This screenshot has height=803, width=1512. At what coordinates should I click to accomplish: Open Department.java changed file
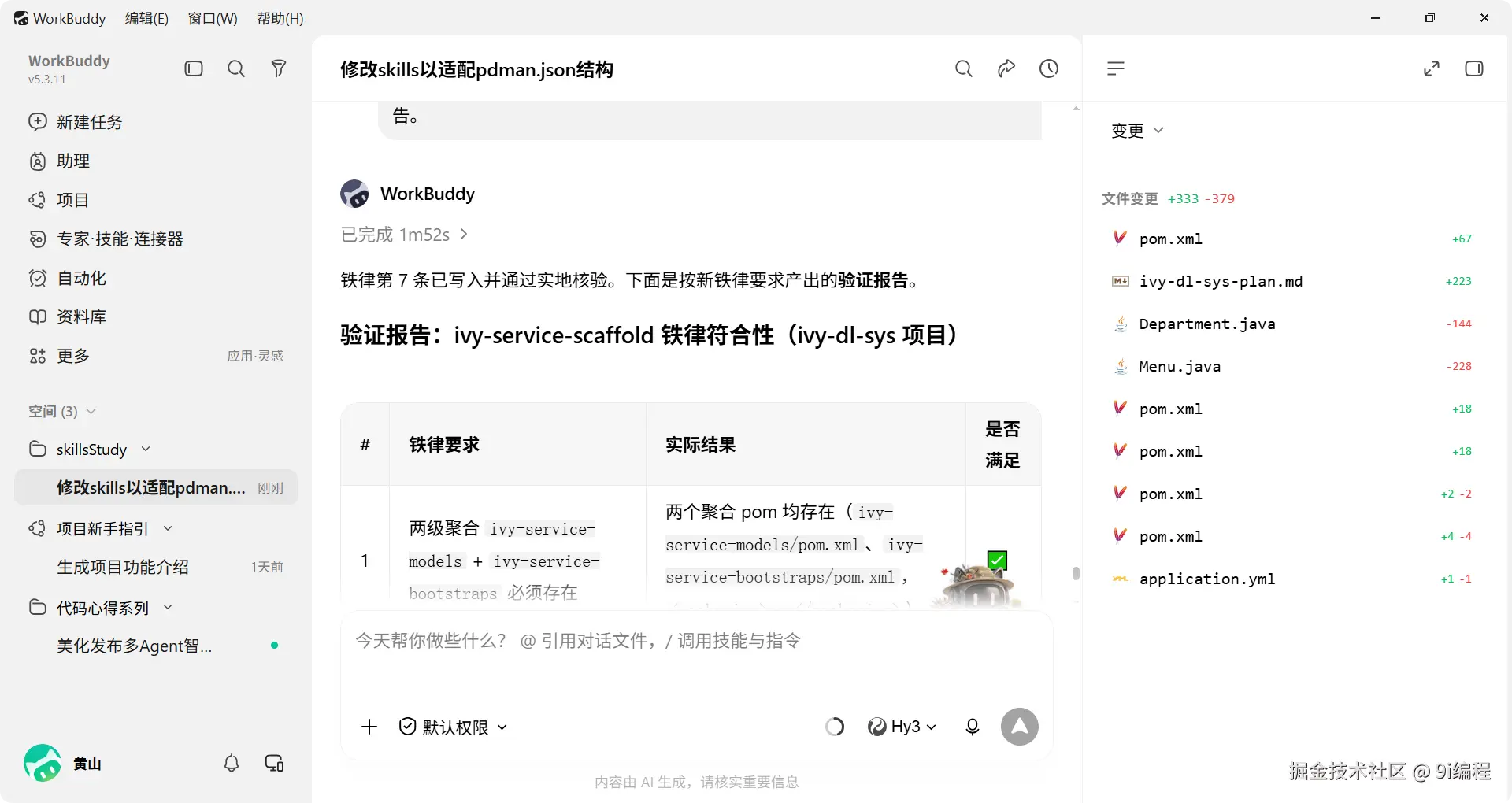pos(1293,324)
